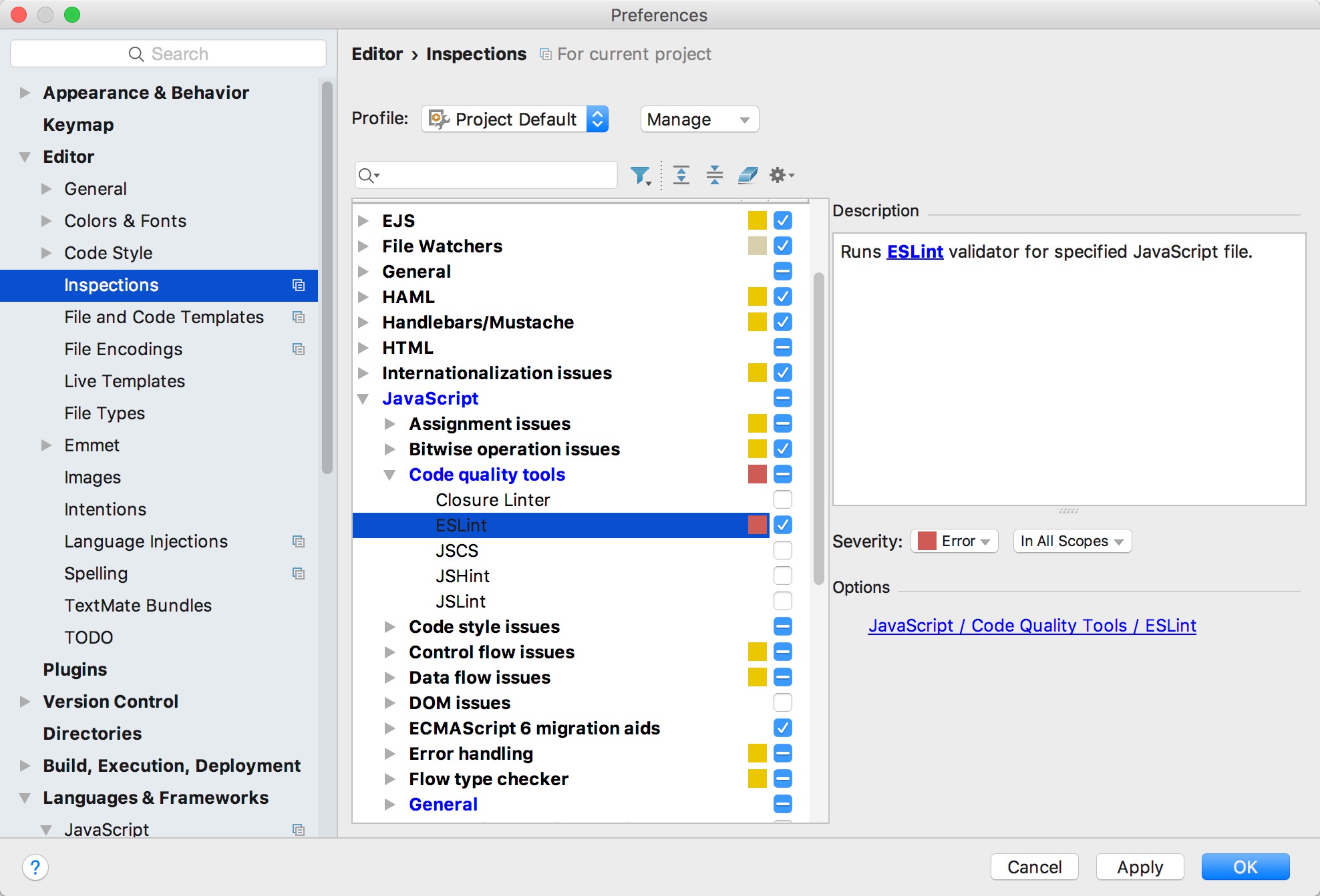The image size is (1320, 896).
Task: Select File Encodings in sidebar
Action: point(123,349)
